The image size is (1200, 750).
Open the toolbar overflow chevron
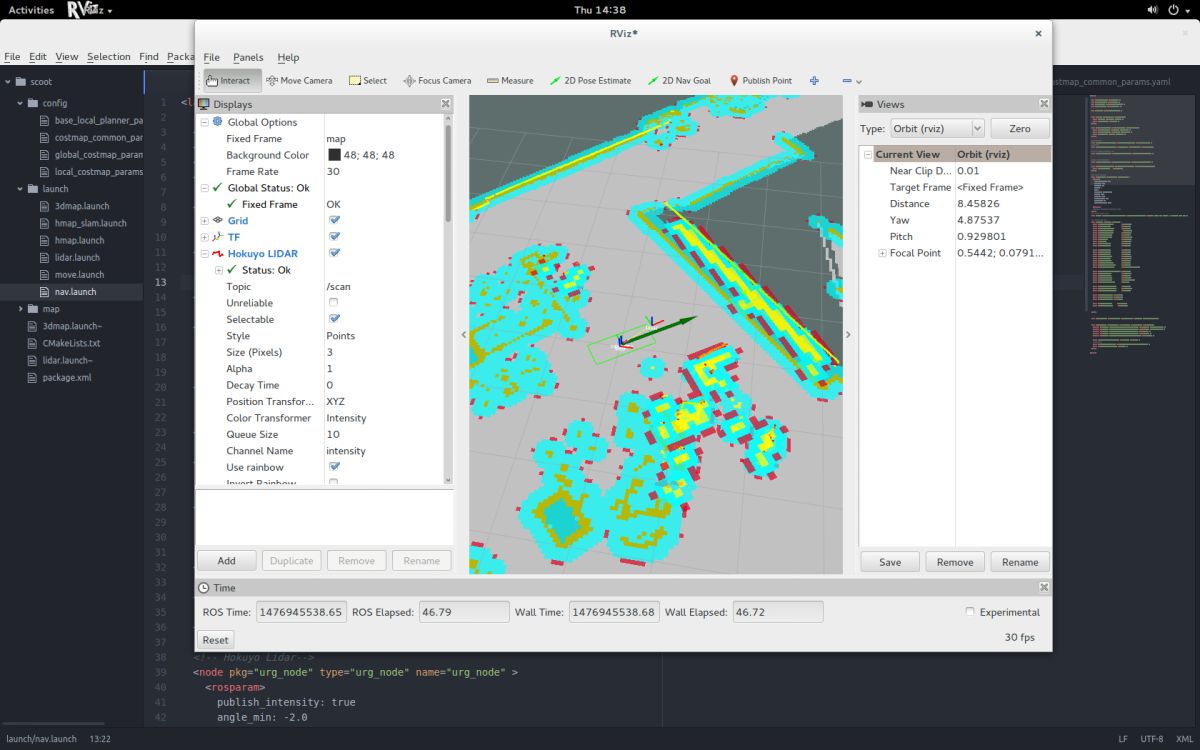coord(859,82)
